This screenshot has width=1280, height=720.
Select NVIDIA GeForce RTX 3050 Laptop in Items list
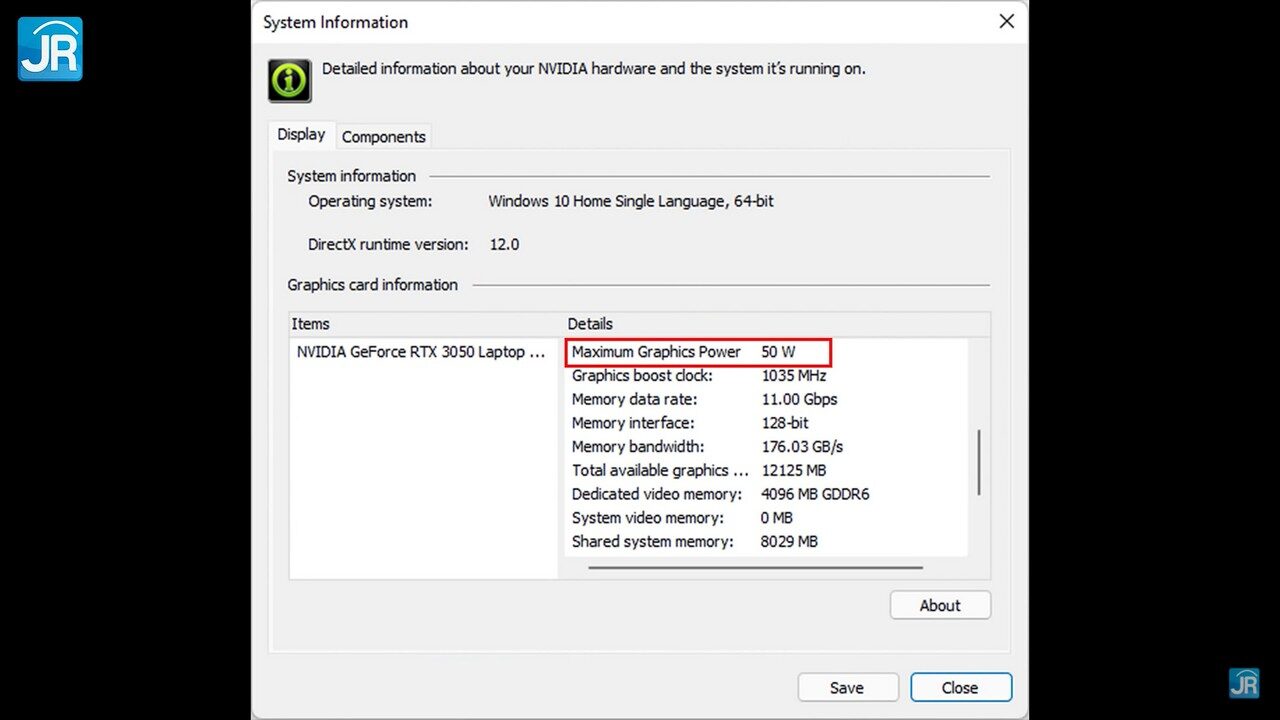pyautogui.click(x=421, y=352)
